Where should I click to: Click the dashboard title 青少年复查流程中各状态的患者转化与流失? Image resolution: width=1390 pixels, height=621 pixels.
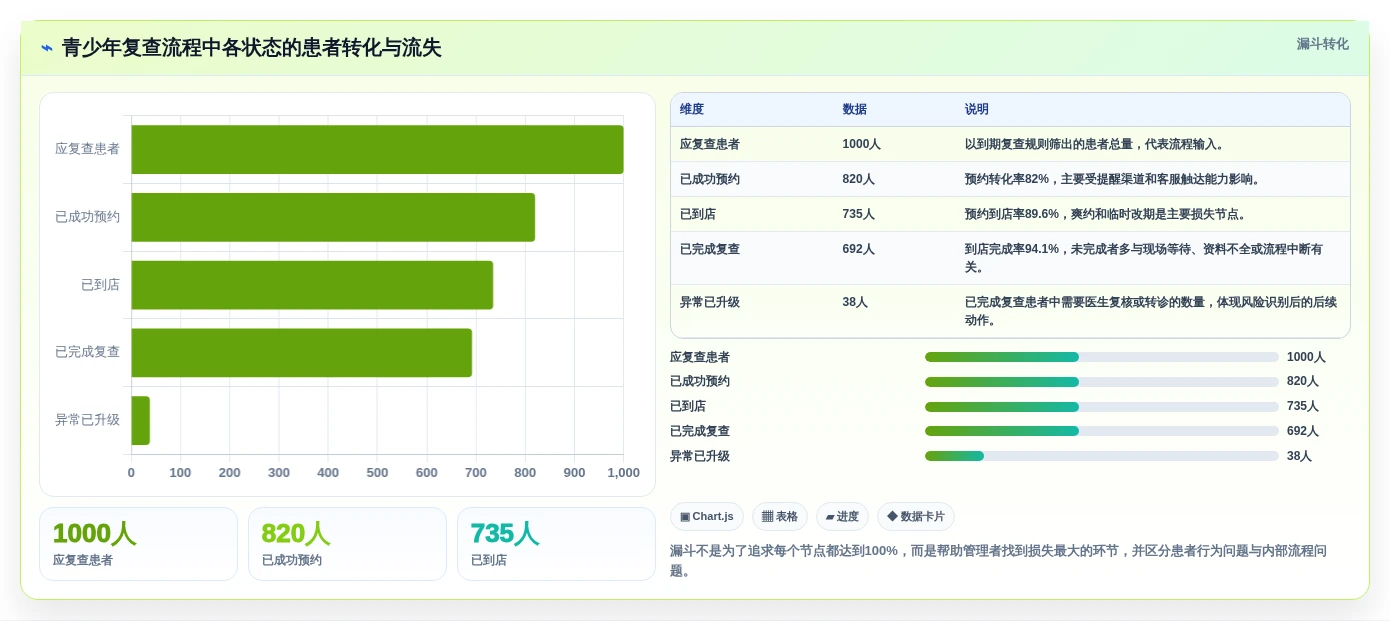pyautogui.click(x=251, y=48)
